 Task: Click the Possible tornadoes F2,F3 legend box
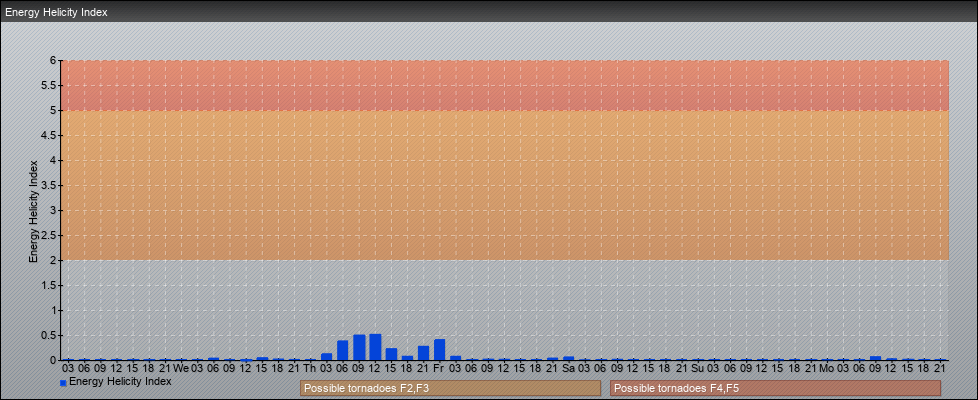(x=450, y=388)
